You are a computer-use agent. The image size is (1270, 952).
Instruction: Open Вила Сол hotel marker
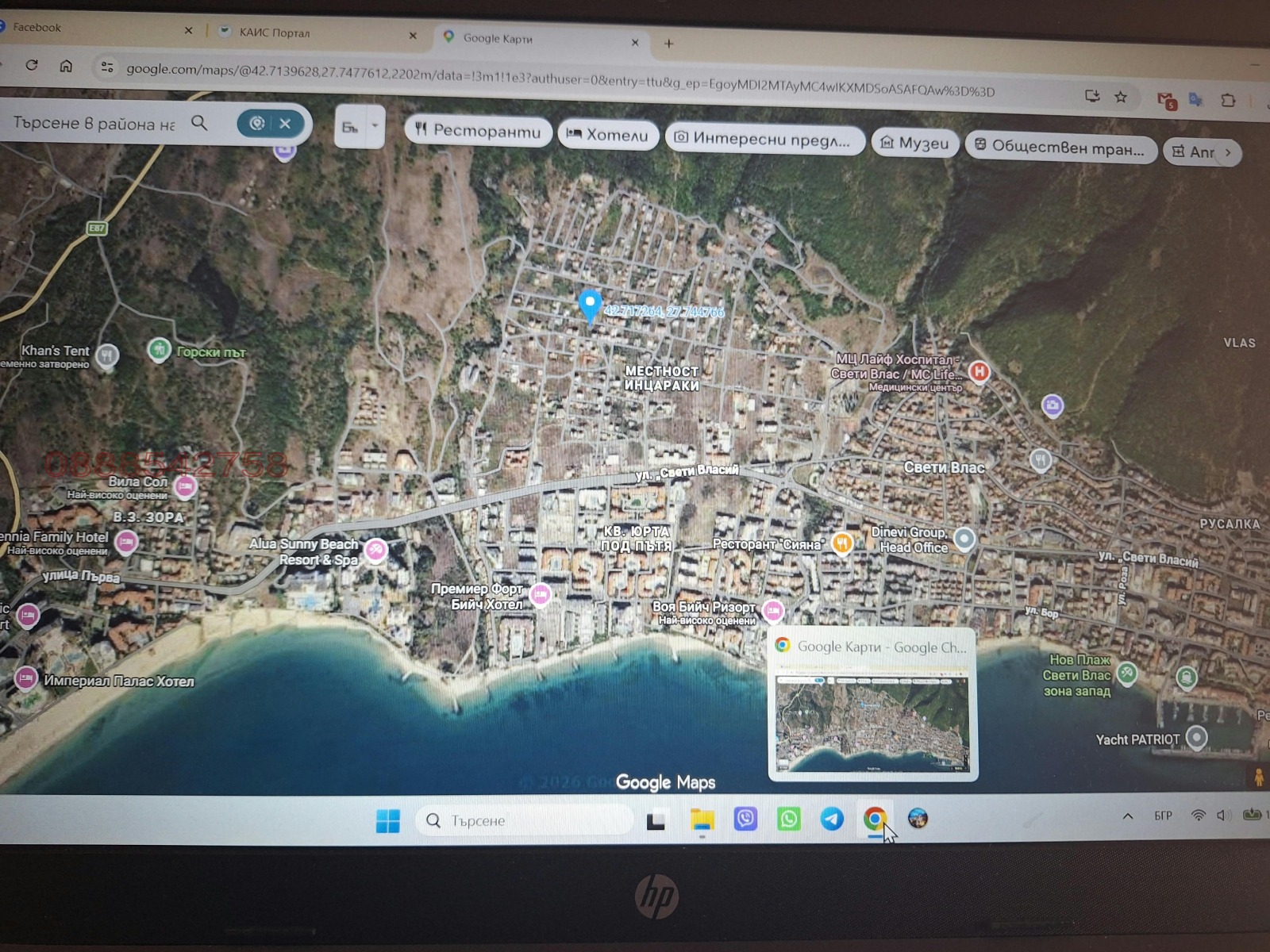click(x=185, y=486)
